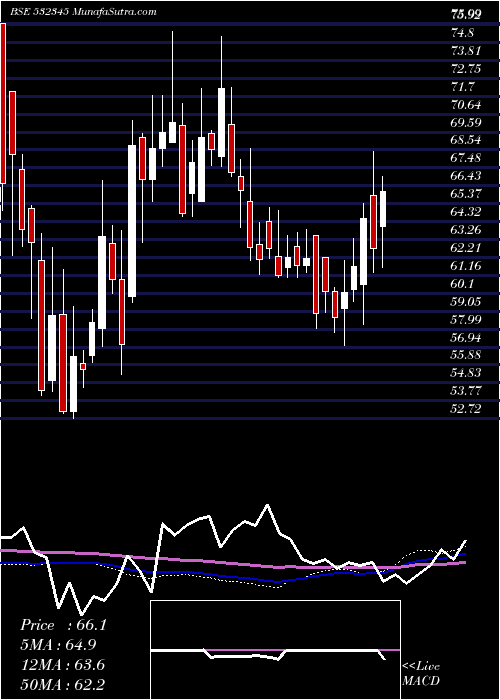Click the 68.54 price level
This screenshot has width=500, height=700.
tap(467, 140)
